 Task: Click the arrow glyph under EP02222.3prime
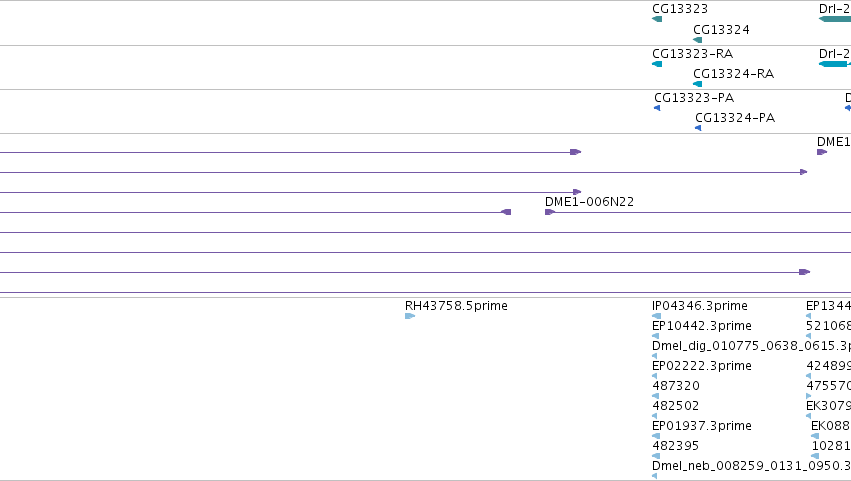point(654,376)
